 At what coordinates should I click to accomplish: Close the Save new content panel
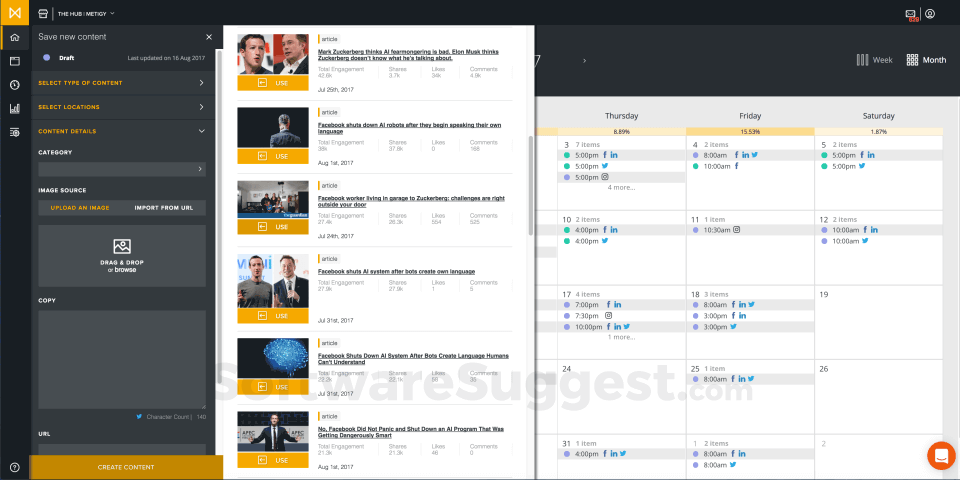pos(209,37)
